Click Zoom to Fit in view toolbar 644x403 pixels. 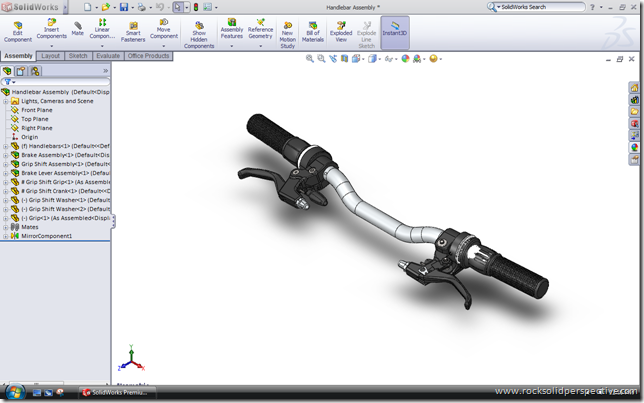pos(310,59)
